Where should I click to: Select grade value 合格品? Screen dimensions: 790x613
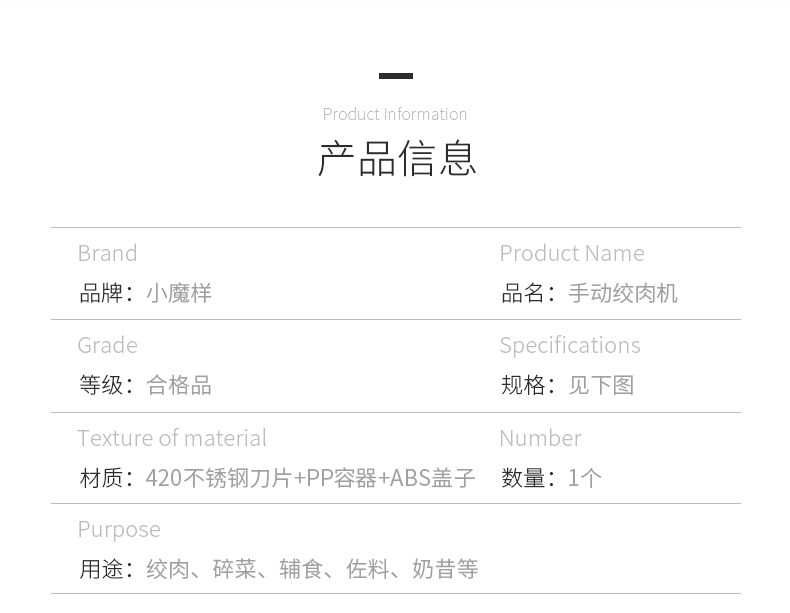pyautogui.click(x=179, y=385)
